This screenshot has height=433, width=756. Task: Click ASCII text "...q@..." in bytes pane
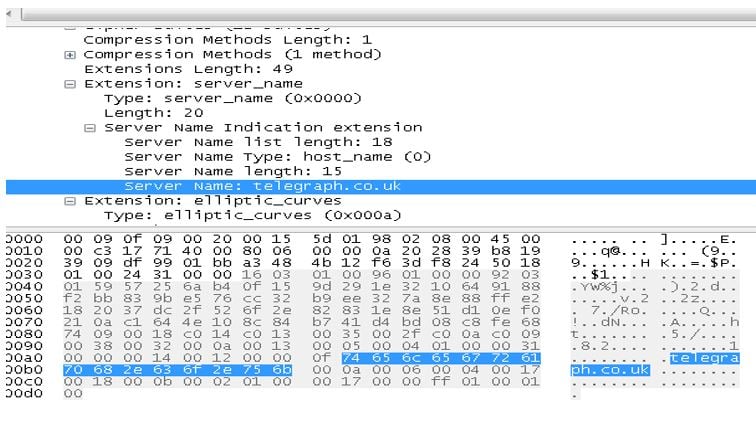pyautogui.click(x=609, y=251)
